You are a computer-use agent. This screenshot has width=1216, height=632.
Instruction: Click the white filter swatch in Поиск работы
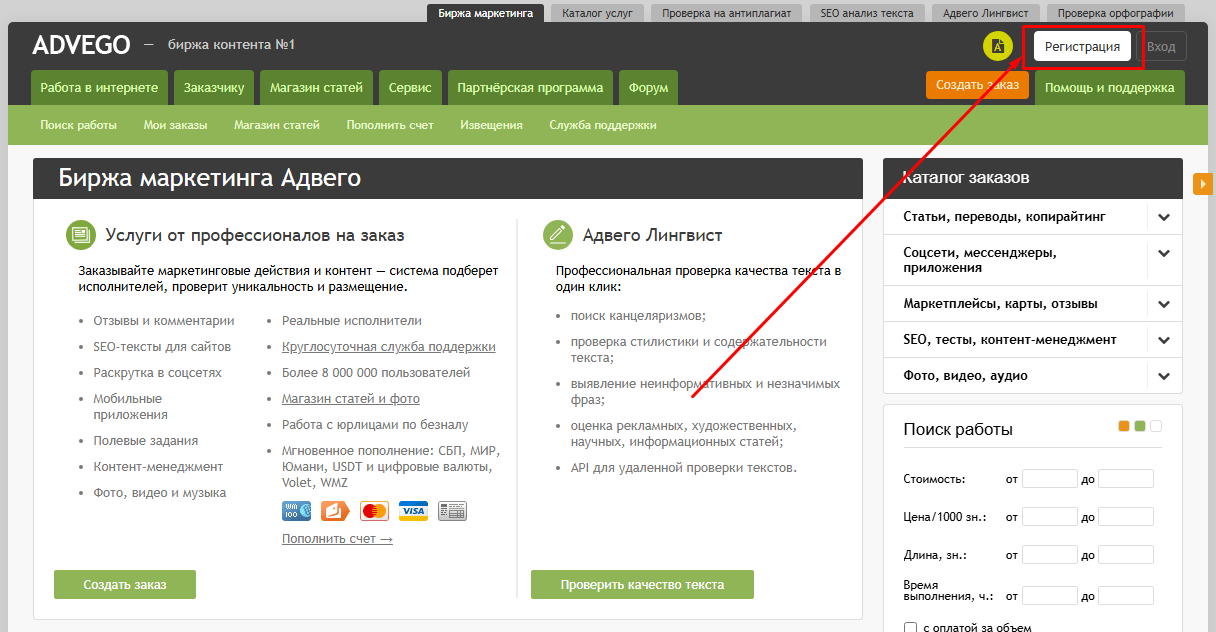coord(1156,425)
